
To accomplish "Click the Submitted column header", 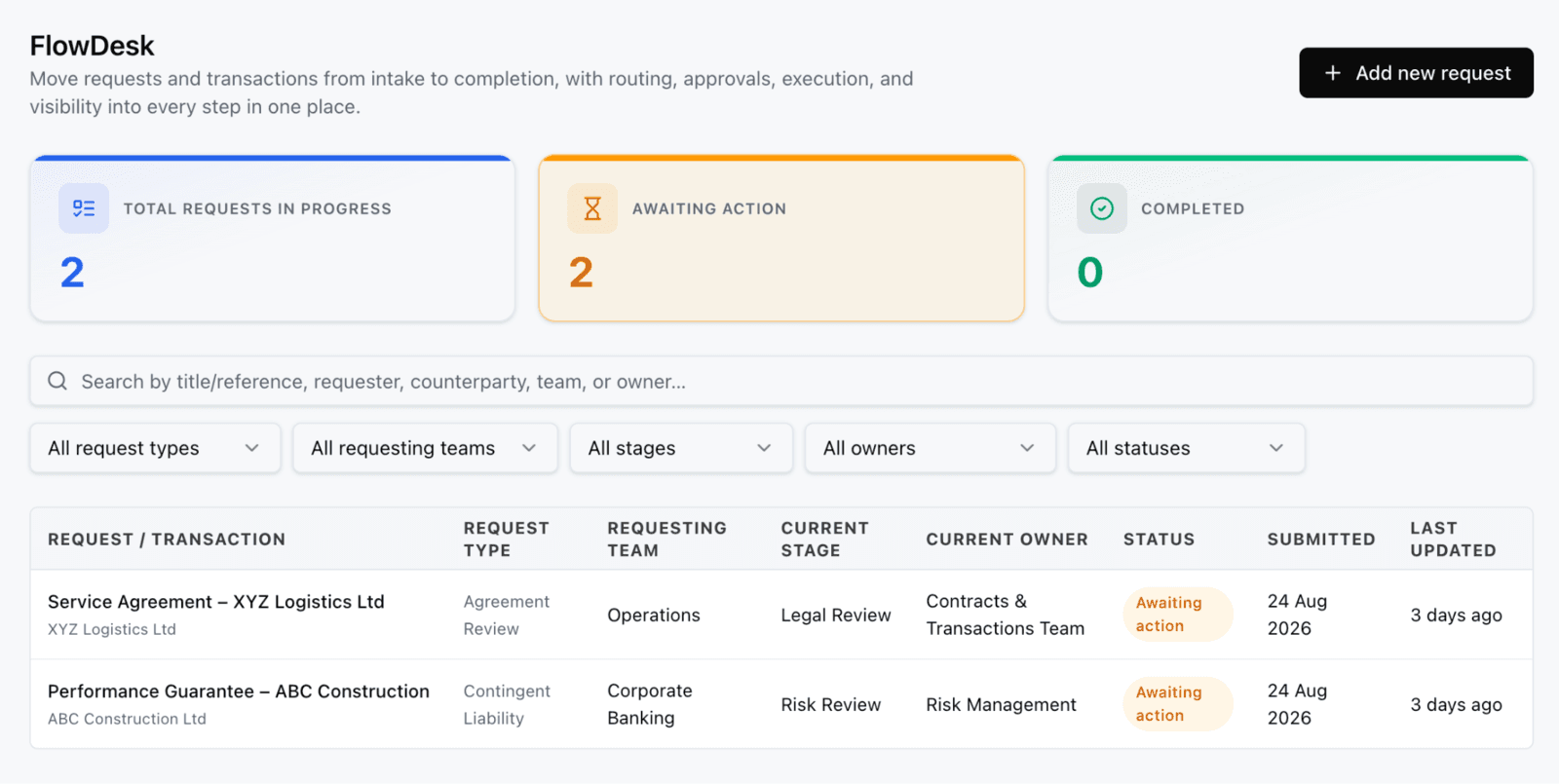I will pyautogui.click(x=1321, y=540).
